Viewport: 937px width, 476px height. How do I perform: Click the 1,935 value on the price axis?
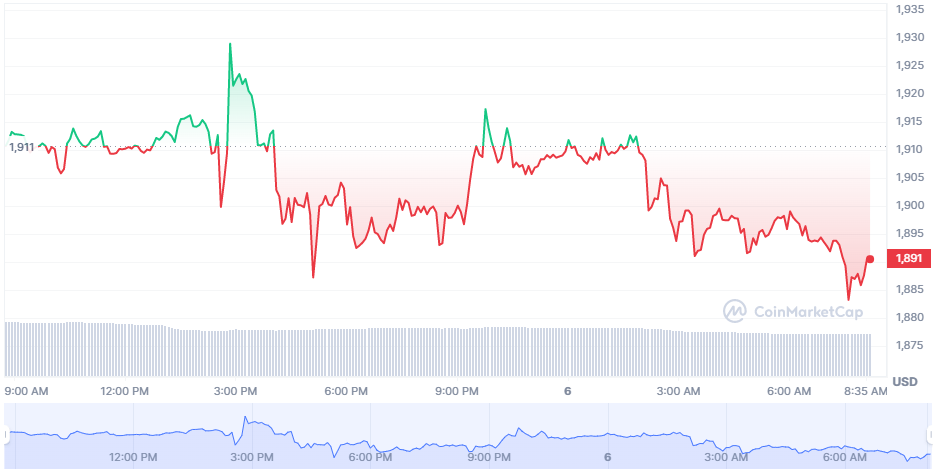tap(910, 9)
